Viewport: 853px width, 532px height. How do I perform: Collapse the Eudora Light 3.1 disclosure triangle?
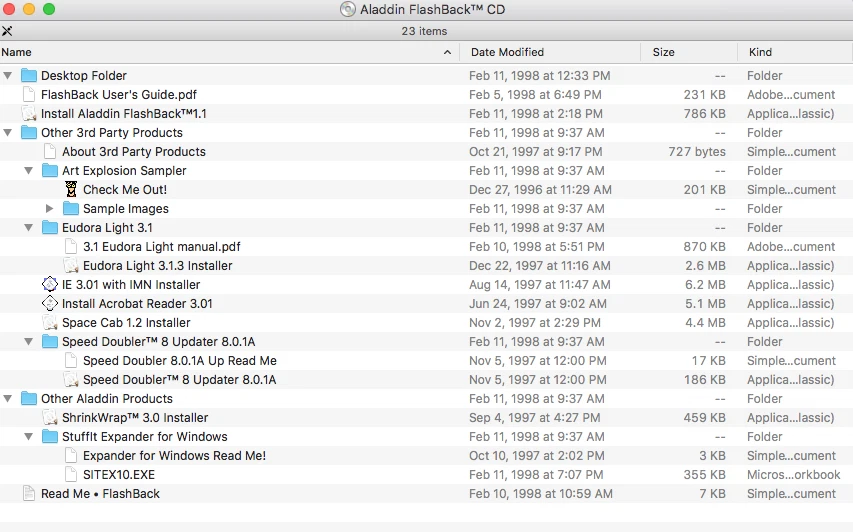[x=29, y=228]
